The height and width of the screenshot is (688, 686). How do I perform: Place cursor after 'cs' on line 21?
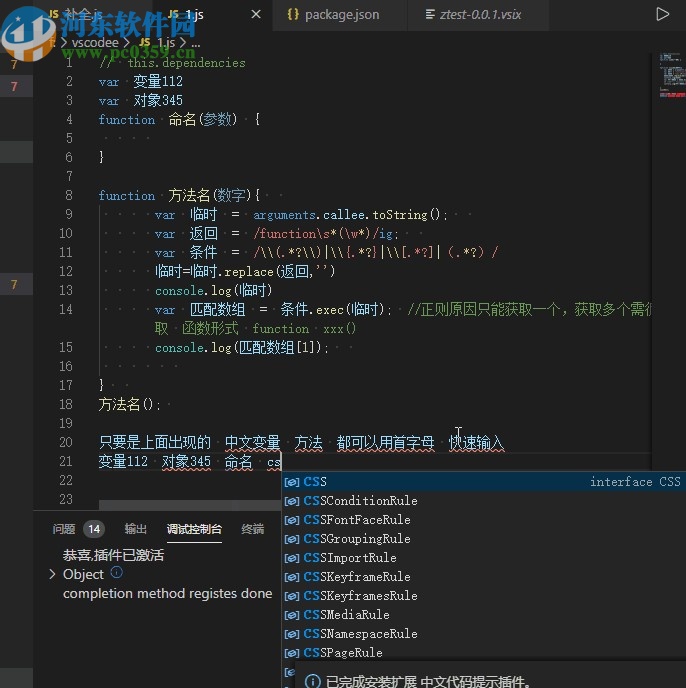(281, 462)
